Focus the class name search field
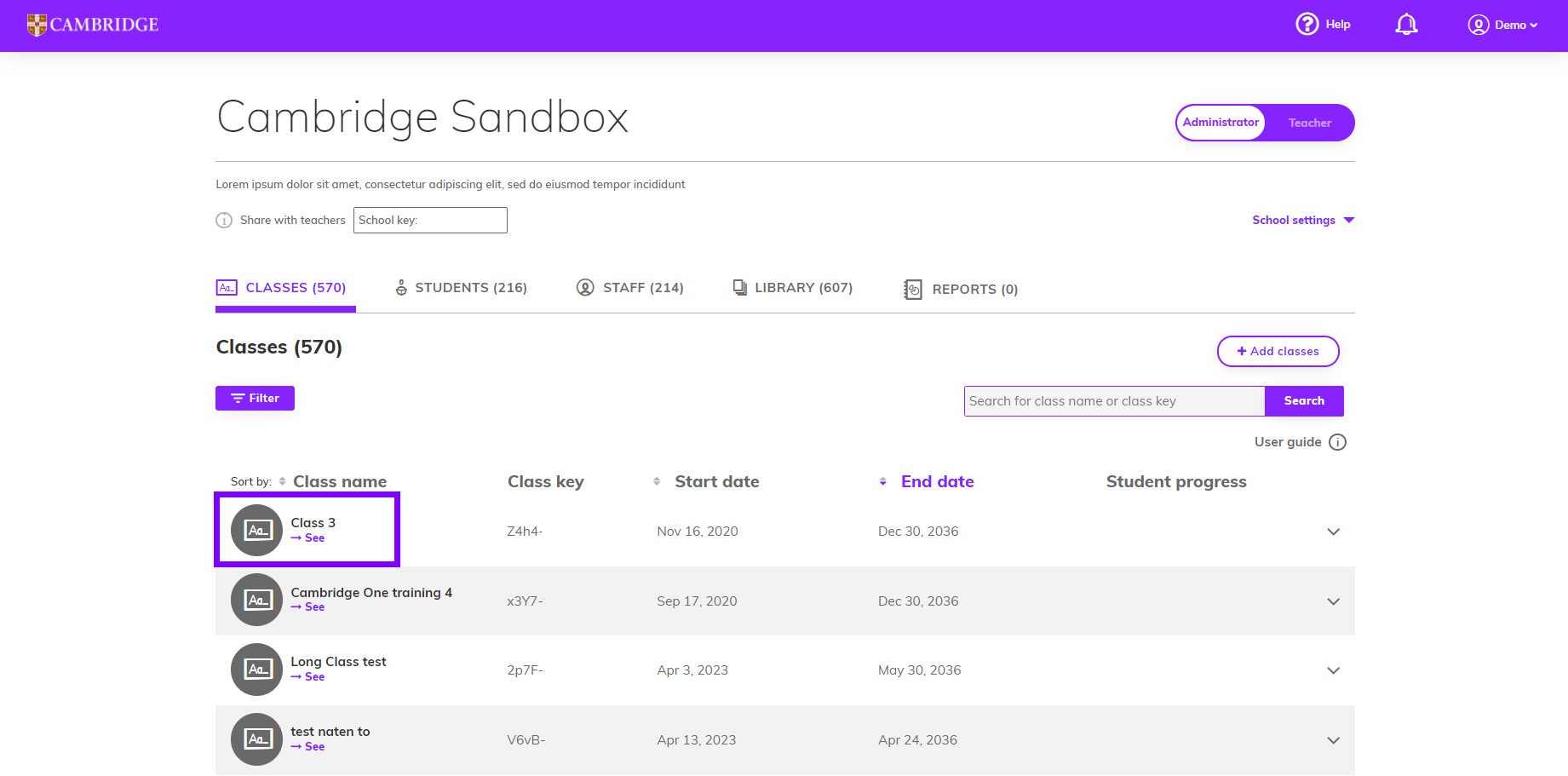Image resolution: width=1568 pixels, height=776 pixels. [1114, 401]
